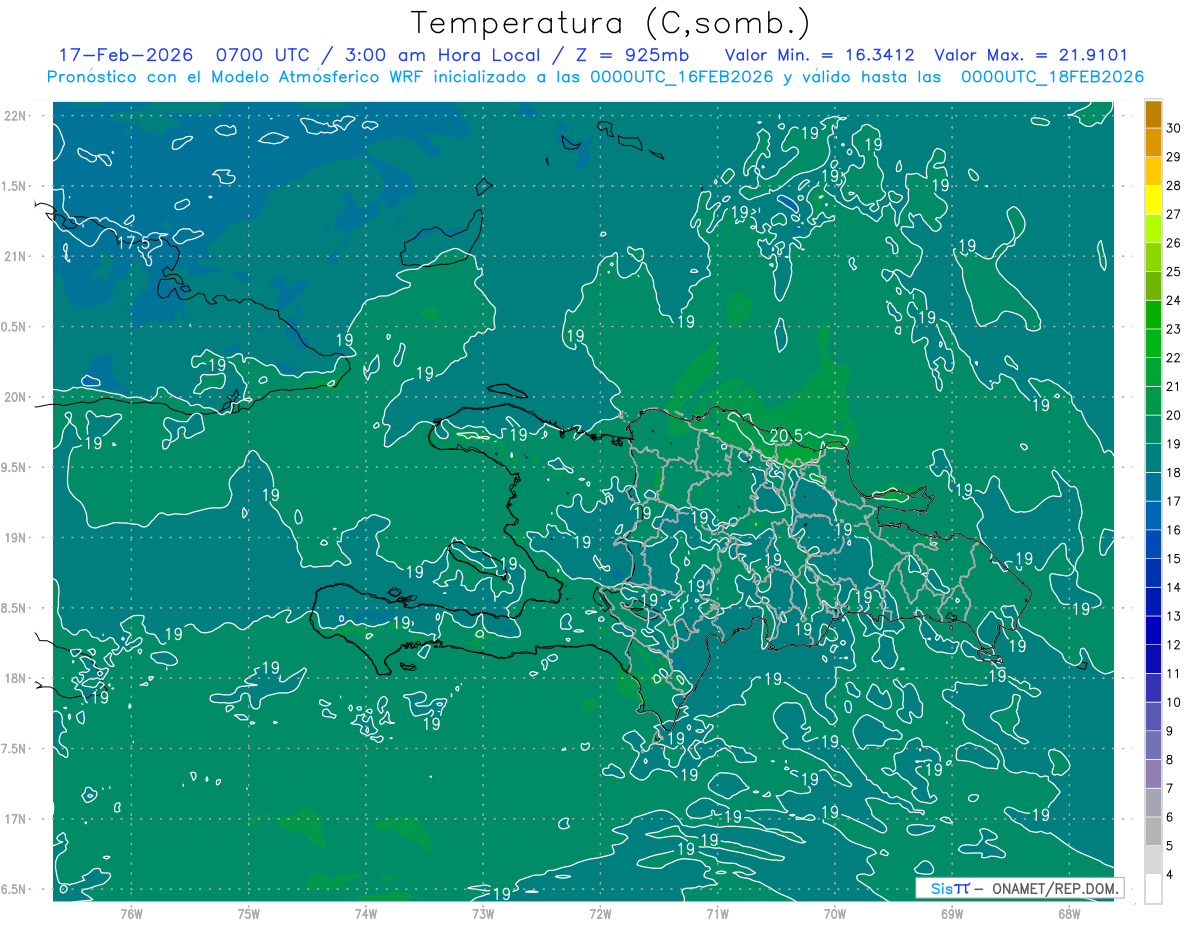The width and height of the screenshot is (1200, 927).
Task: Click the '20.5' contour label
Action: pyautogui.click(x=788, y=435)
